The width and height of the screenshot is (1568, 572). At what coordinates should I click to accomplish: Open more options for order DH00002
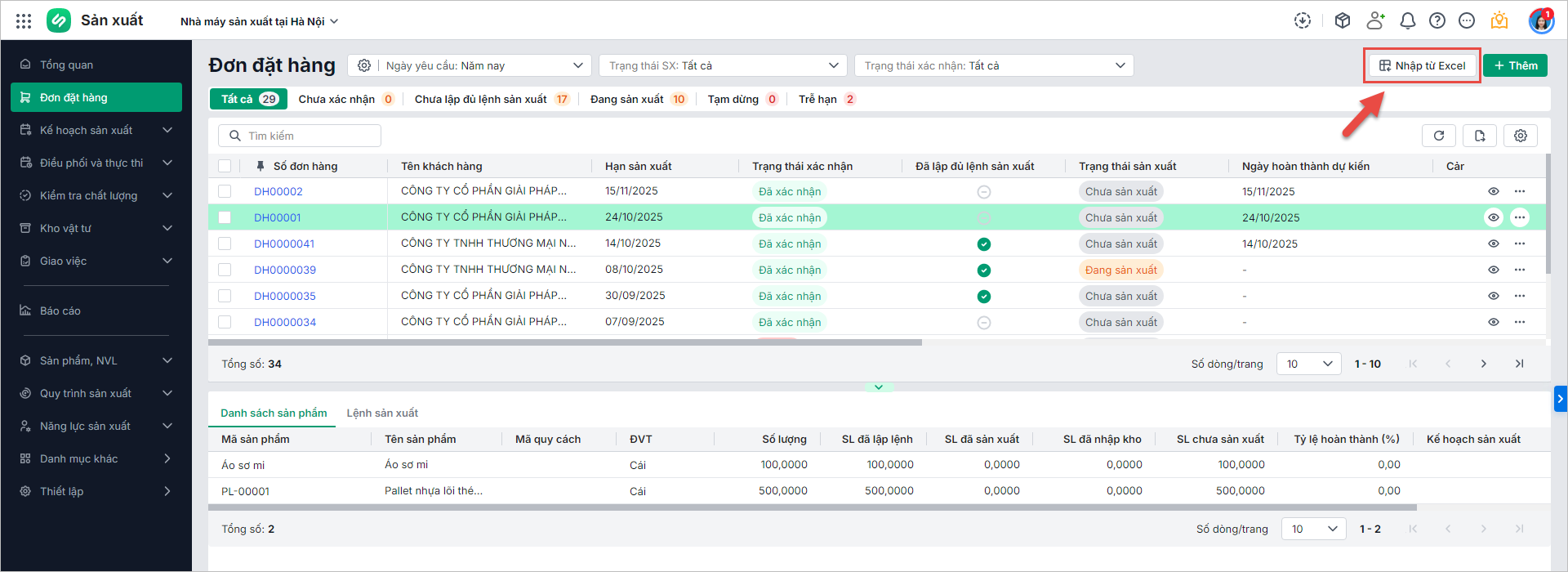tap(1519, 191)
